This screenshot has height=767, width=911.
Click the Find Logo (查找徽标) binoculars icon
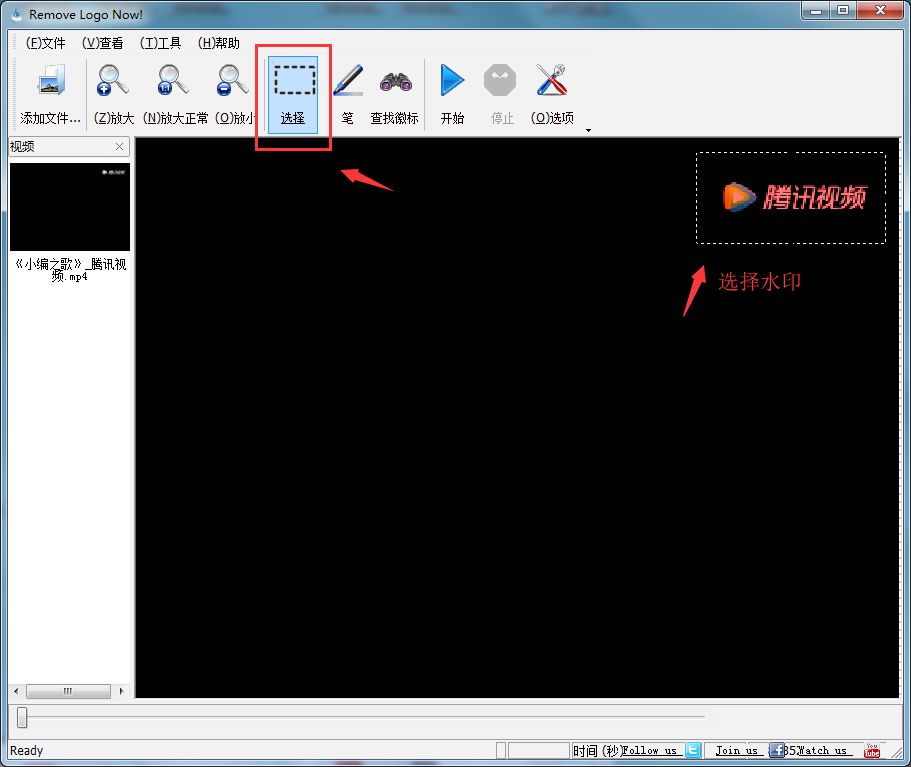396,83
